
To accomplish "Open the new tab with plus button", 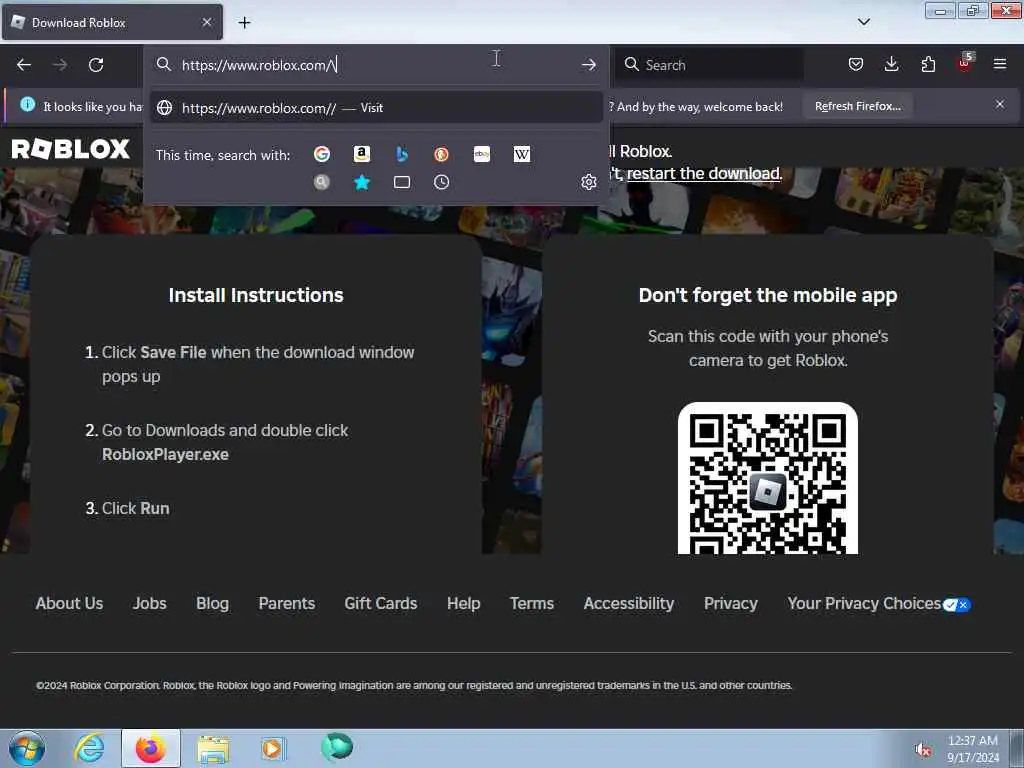I will pos(244,23).
